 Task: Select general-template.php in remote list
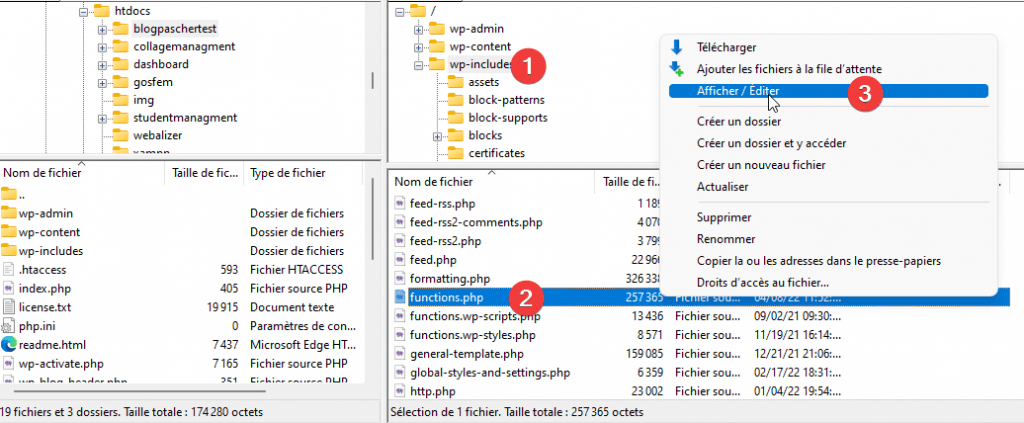pyautogui.click(x=467, y=354)
